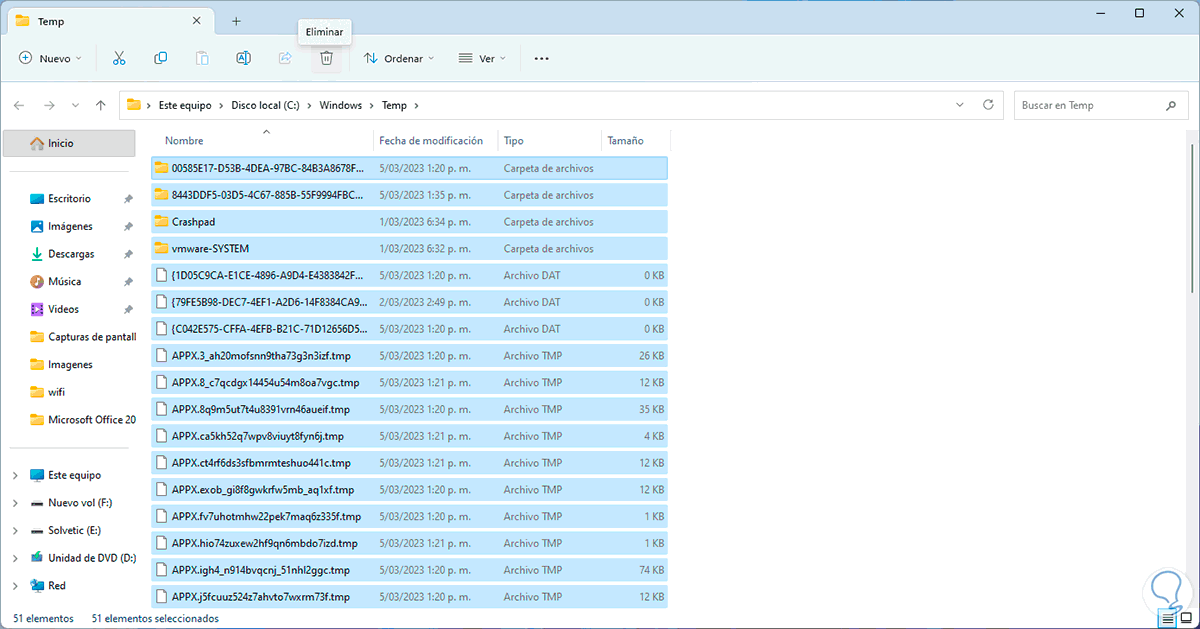The image size is (1200, 629).
Task: Refresh the Temp folder view
Action: tap(988, 105)
